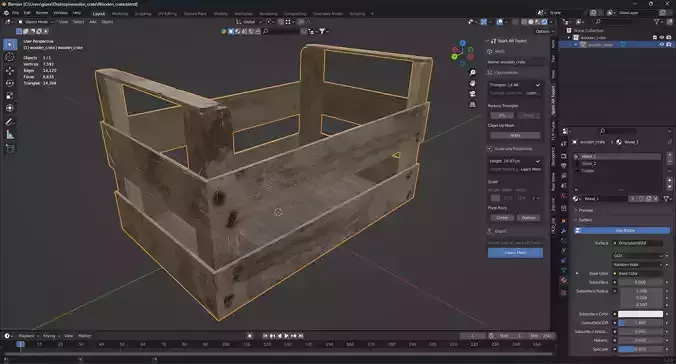This screenshot has width=676, height=364.
Task: Toggle the auto keying record button
Action: pos(250,336)
